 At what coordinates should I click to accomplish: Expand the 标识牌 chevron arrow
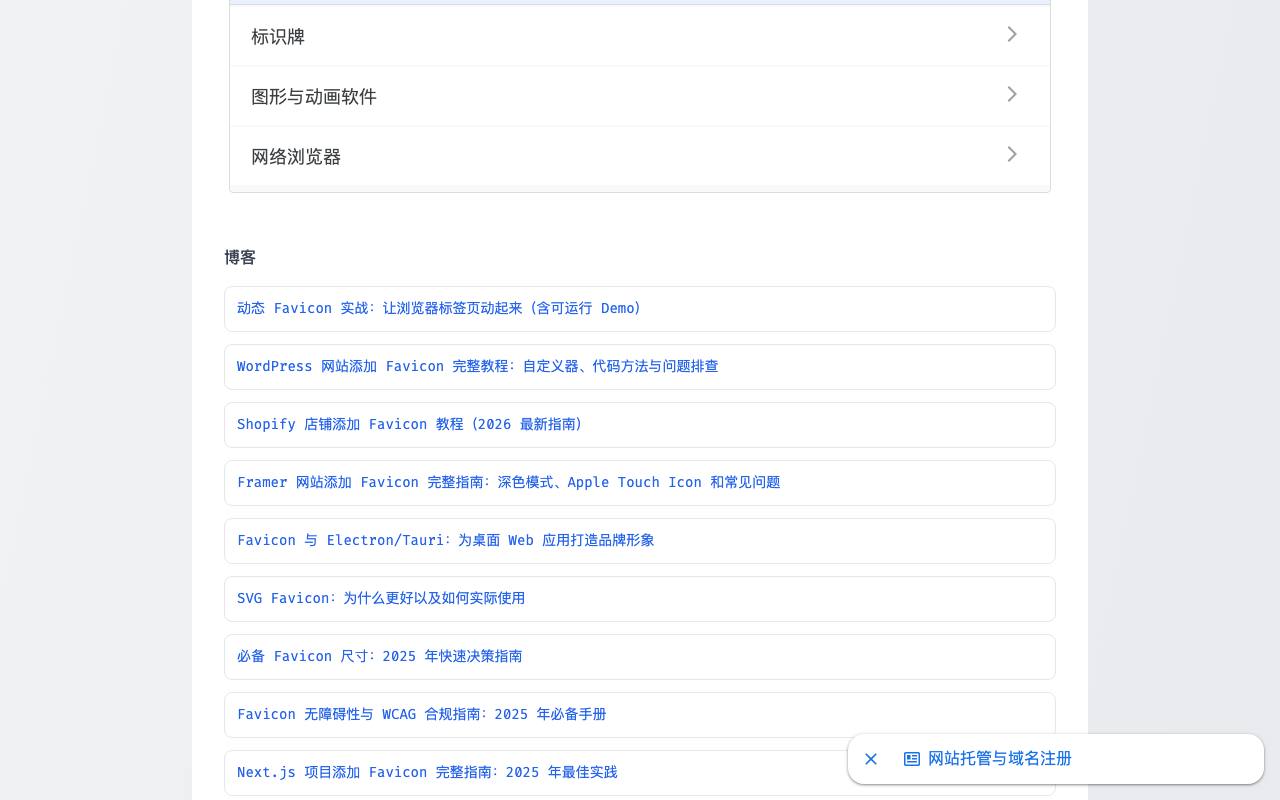[x=1012, y=35]
